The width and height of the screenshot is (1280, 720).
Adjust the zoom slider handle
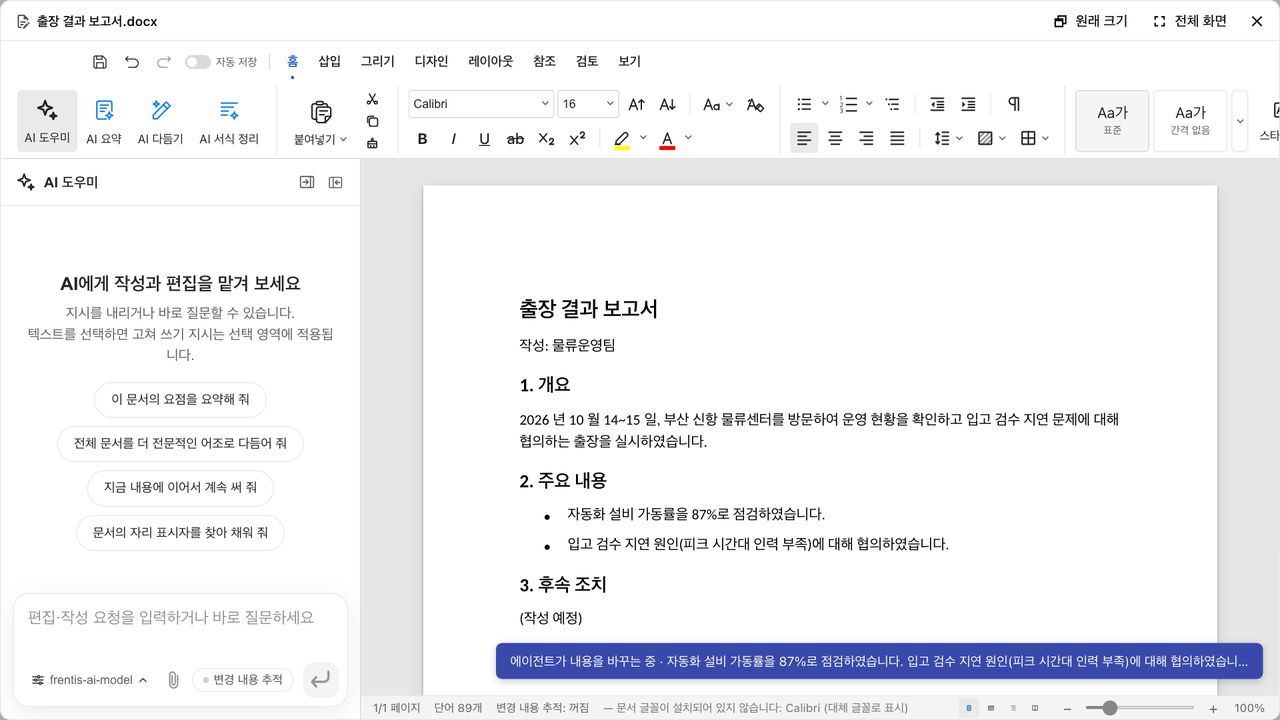pos(1108,708)
